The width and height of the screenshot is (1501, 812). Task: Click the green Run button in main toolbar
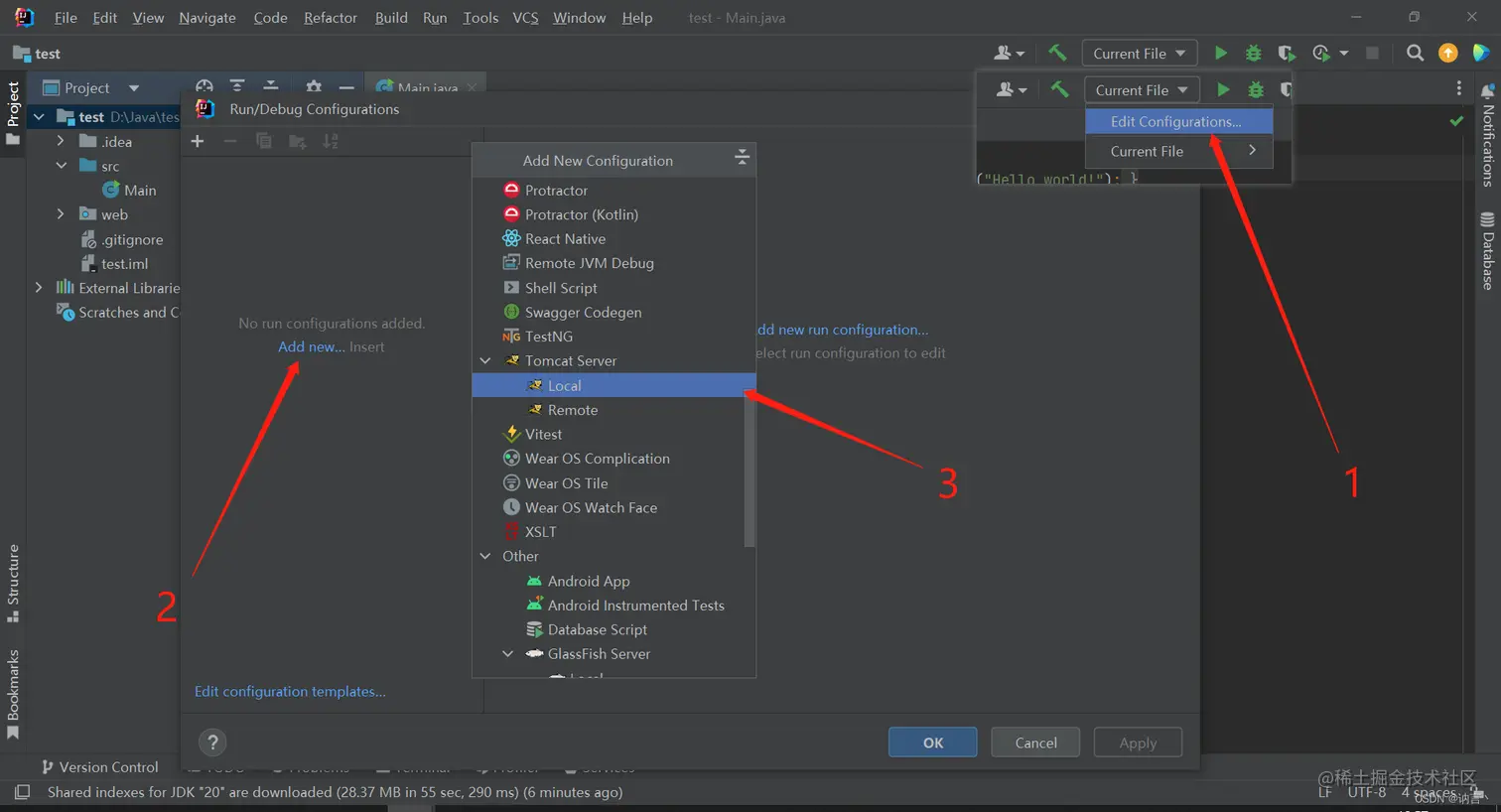pos(1221,54)
